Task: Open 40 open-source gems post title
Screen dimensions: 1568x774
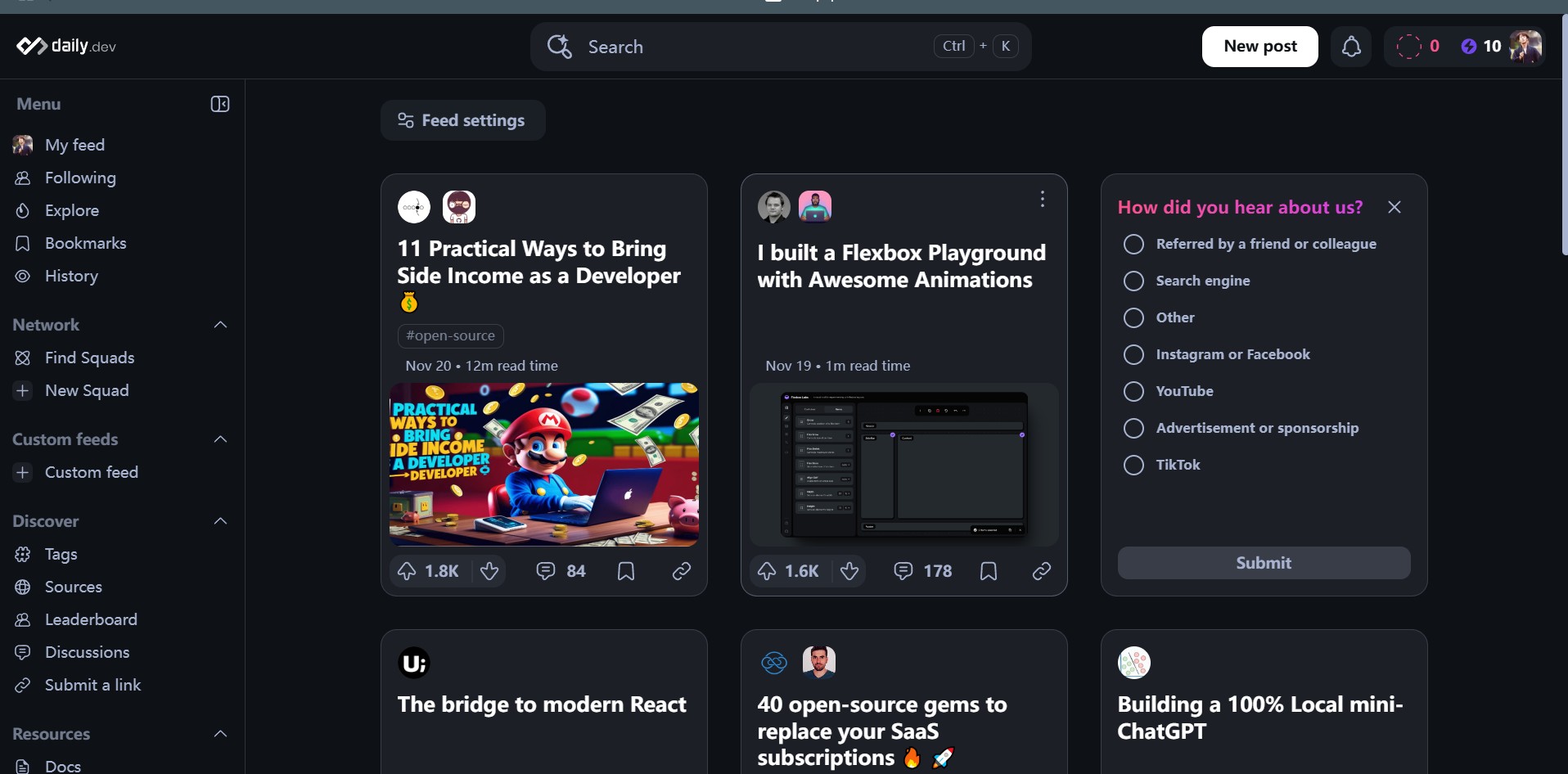Action: [x=882, y=731]
